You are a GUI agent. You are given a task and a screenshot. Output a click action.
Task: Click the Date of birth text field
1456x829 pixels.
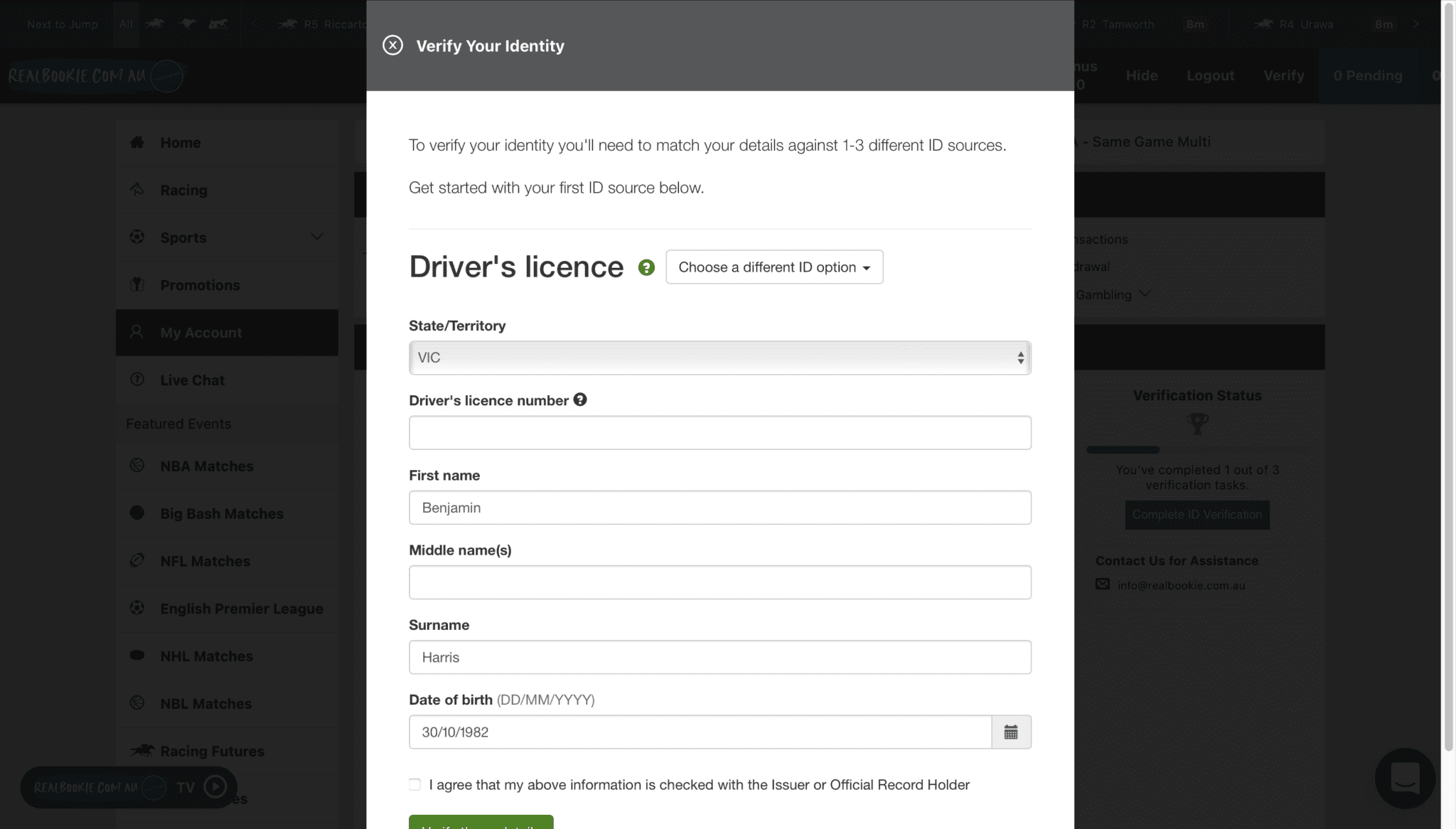point(700,732)
